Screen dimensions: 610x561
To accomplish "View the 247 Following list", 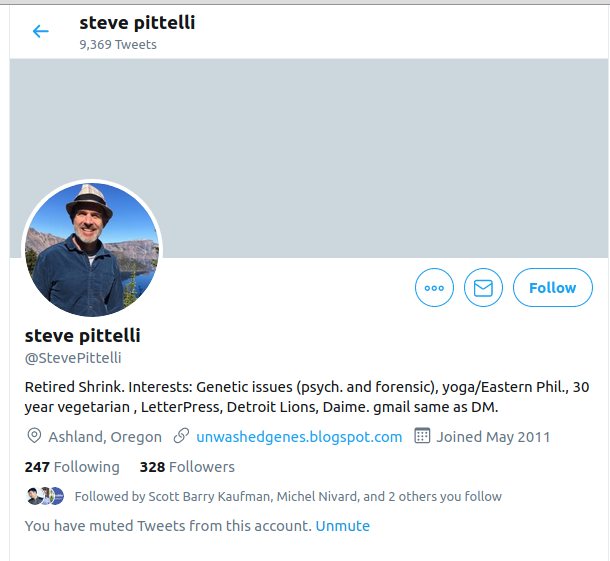I will 72,467.
